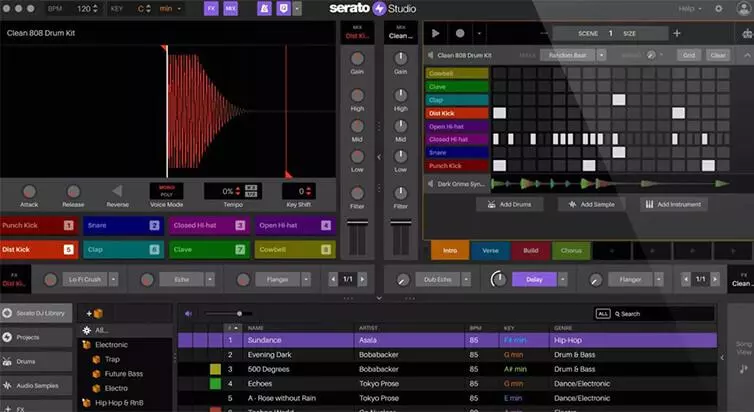Screen dimensions: 754x412
Task: Toggle the MIX panel button
Action: coord(231,9)
